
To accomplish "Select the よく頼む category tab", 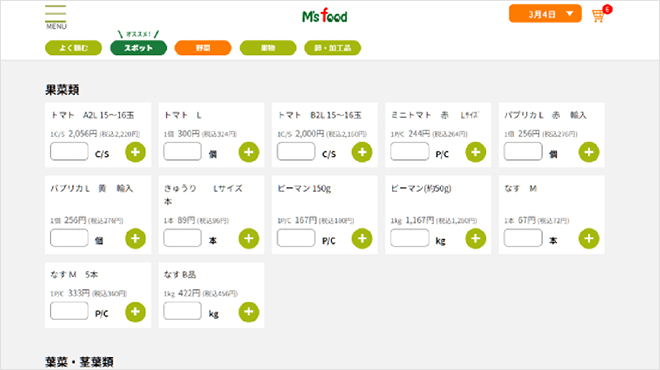I will (x=73, y=48).
